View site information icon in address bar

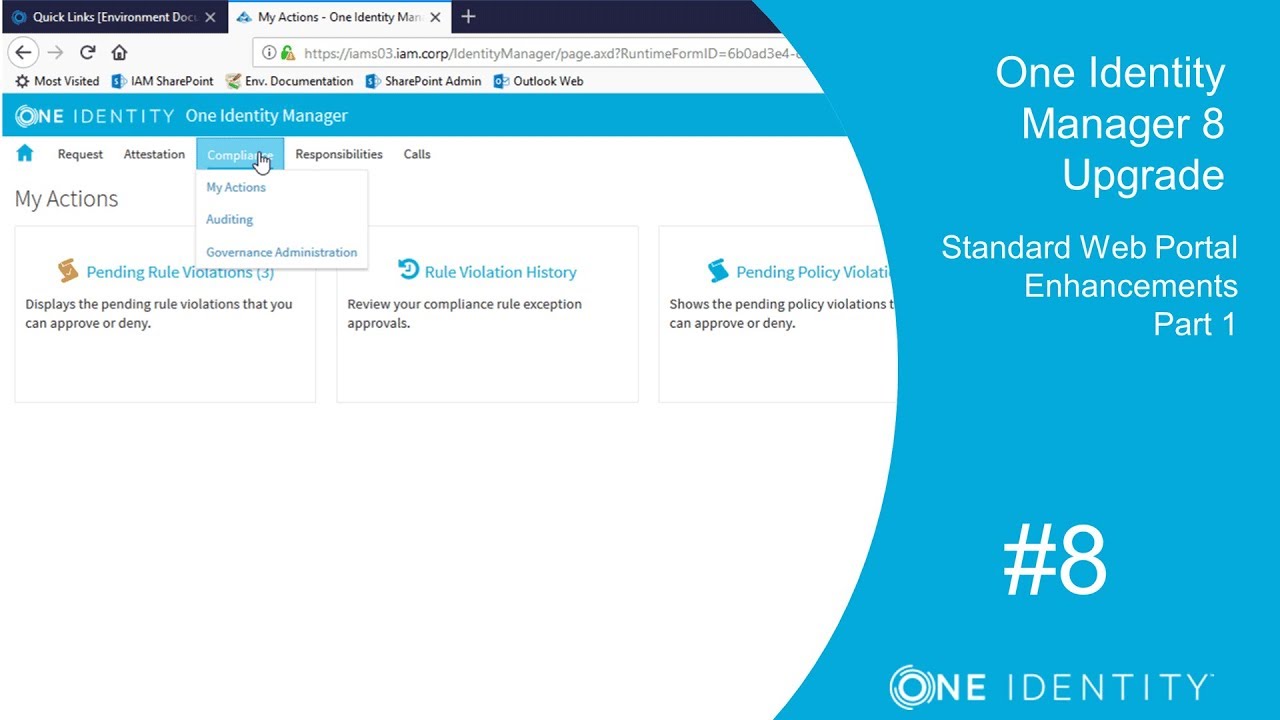pyautogui.click(x=270, y=53)
